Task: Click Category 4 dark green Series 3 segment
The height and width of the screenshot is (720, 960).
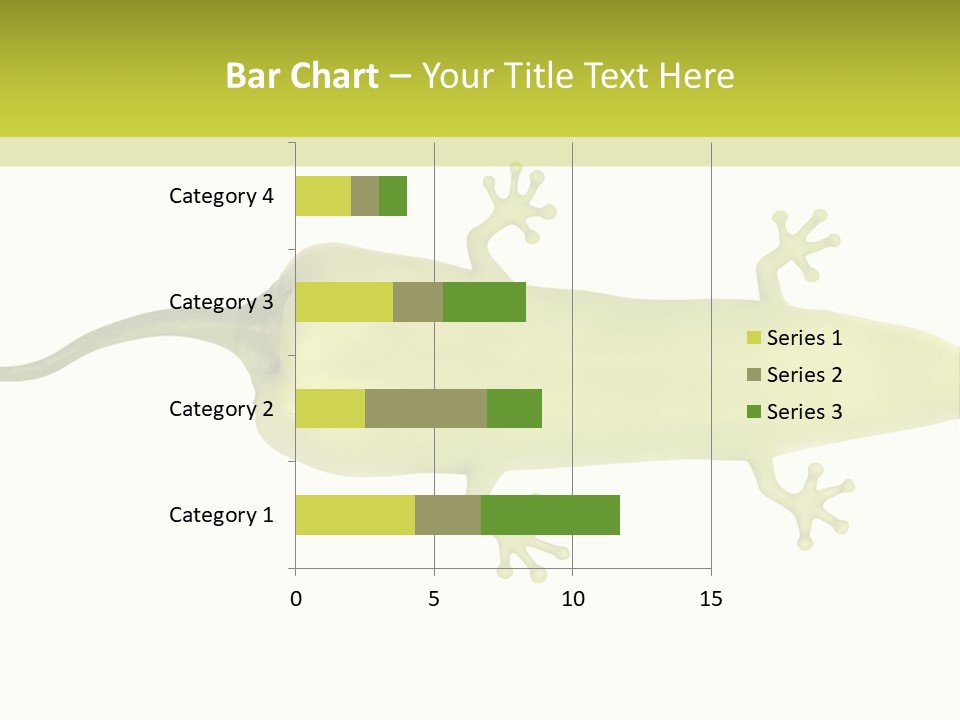Action: 393,196
